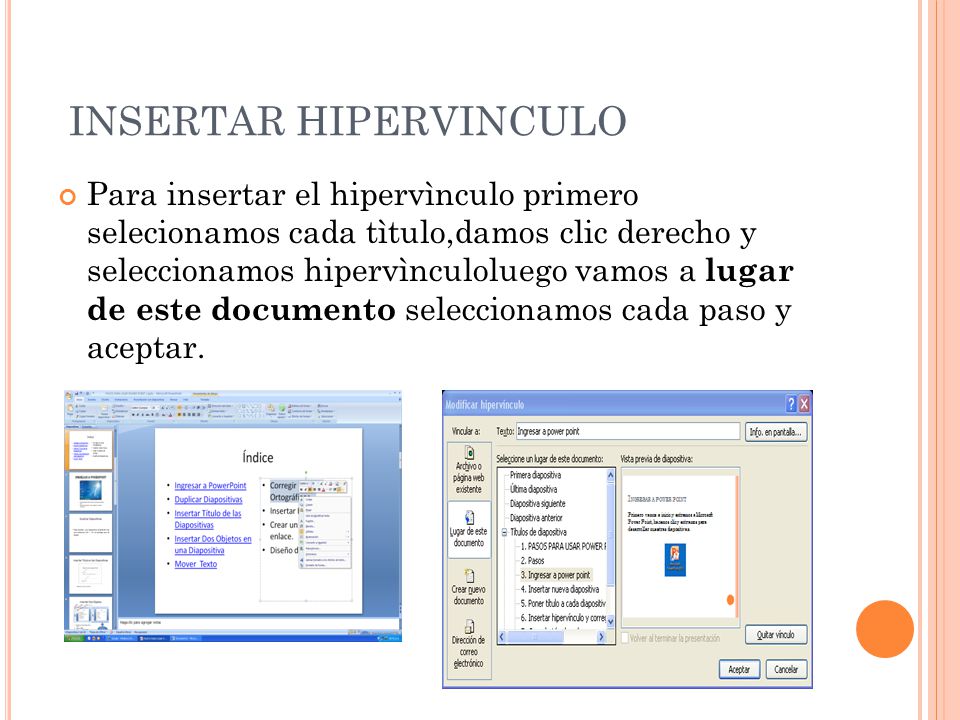Select slide 3. Ingresar a power point

coord(555,575)
